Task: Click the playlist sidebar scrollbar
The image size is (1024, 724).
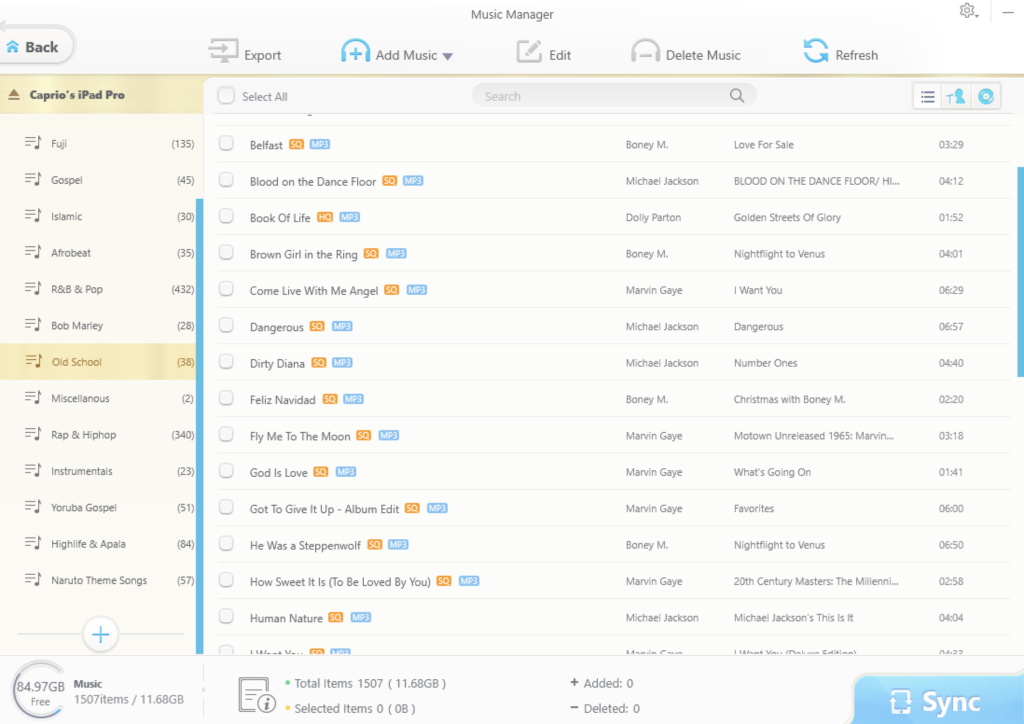Action: pos(199,426)
